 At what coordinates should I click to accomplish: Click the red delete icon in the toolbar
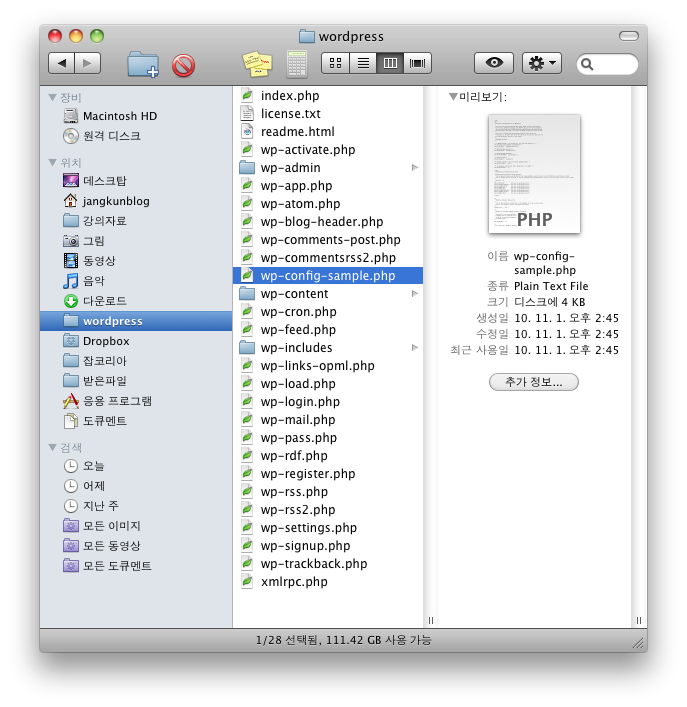[x=183, y=66]
